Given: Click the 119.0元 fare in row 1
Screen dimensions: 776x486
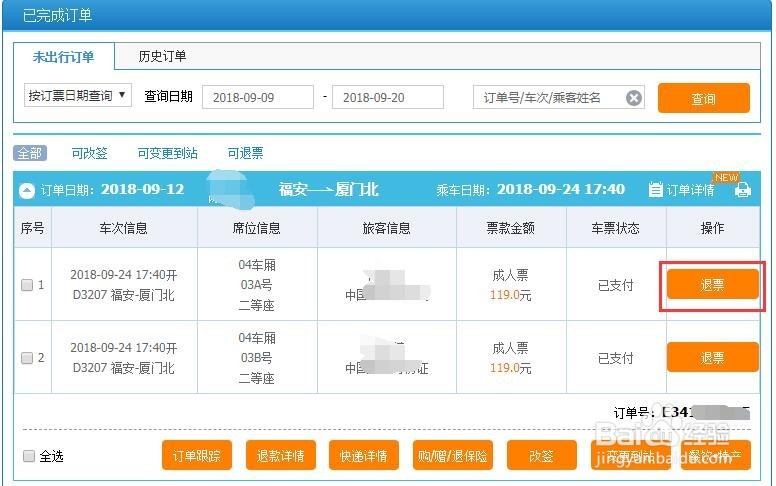Looking at the screenshot, I should tap(510, 295).
